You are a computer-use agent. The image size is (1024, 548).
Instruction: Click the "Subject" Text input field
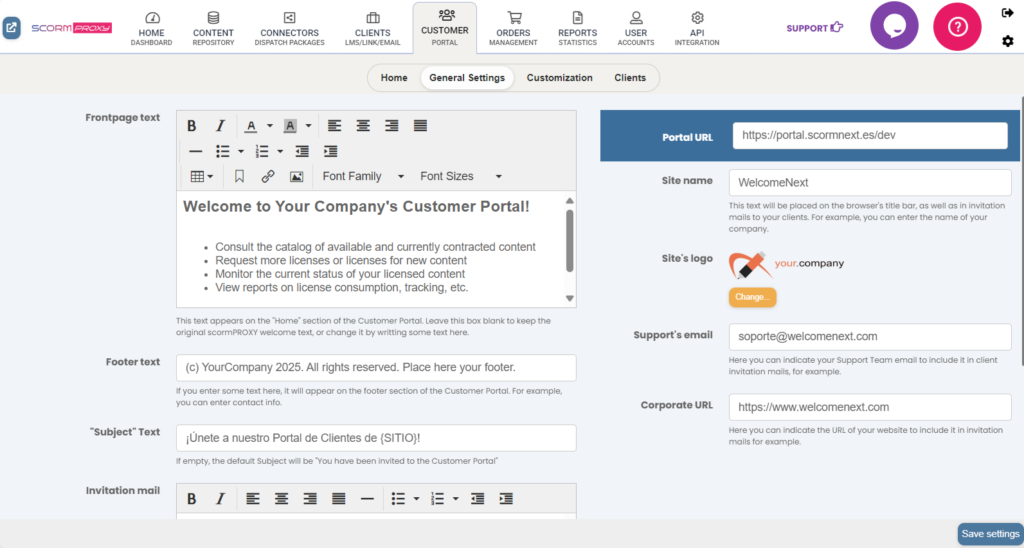(x=376, y=438)
